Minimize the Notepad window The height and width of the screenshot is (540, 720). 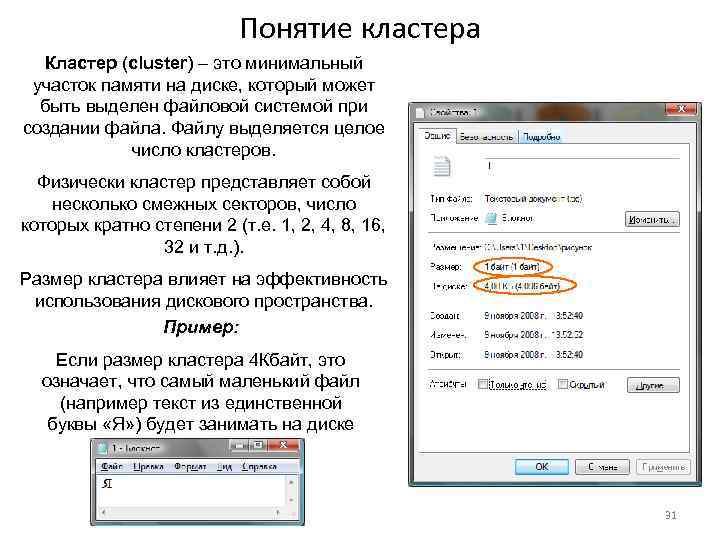click(238, 445)
